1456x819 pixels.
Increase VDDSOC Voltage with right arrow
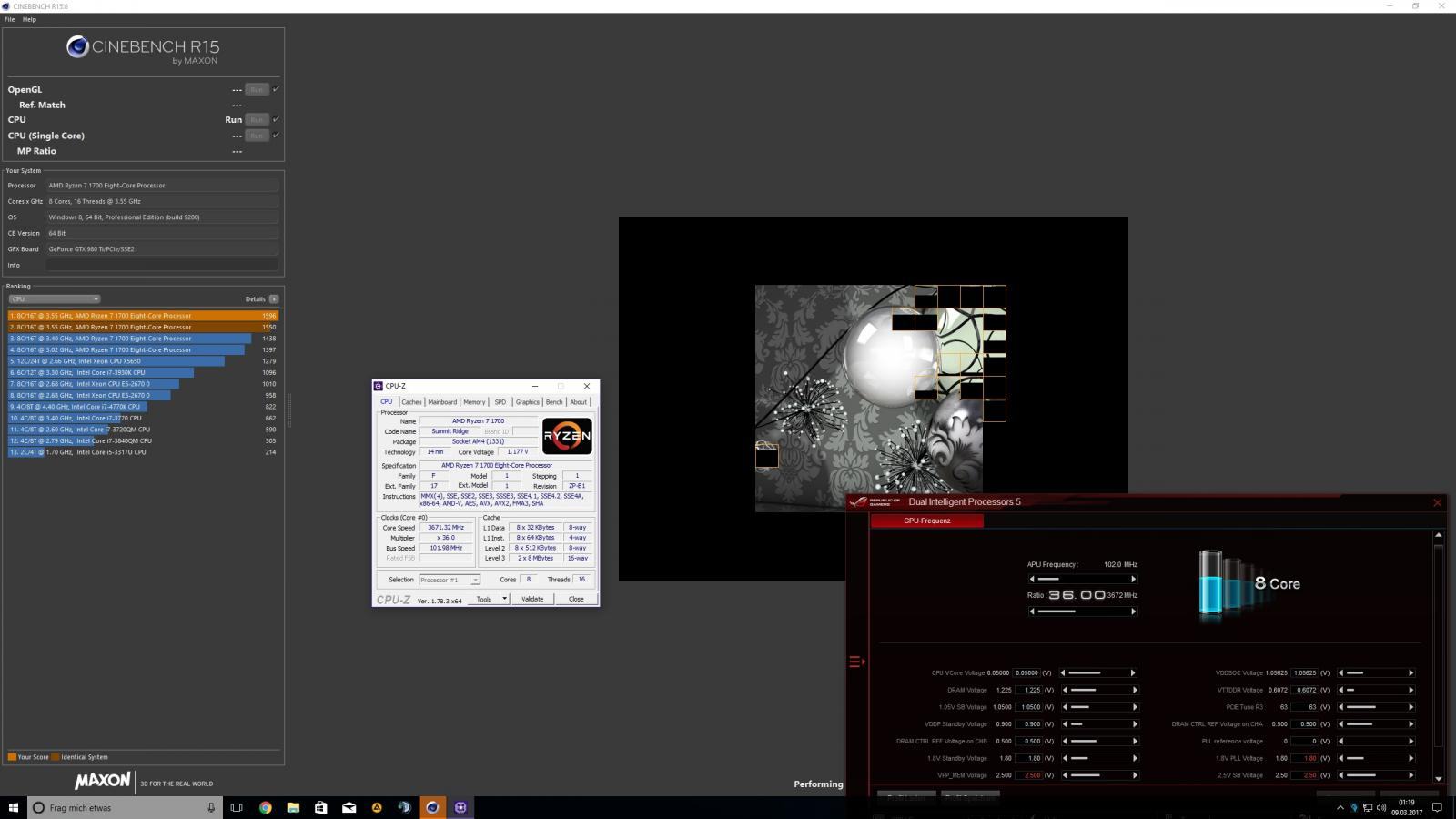1410,672
